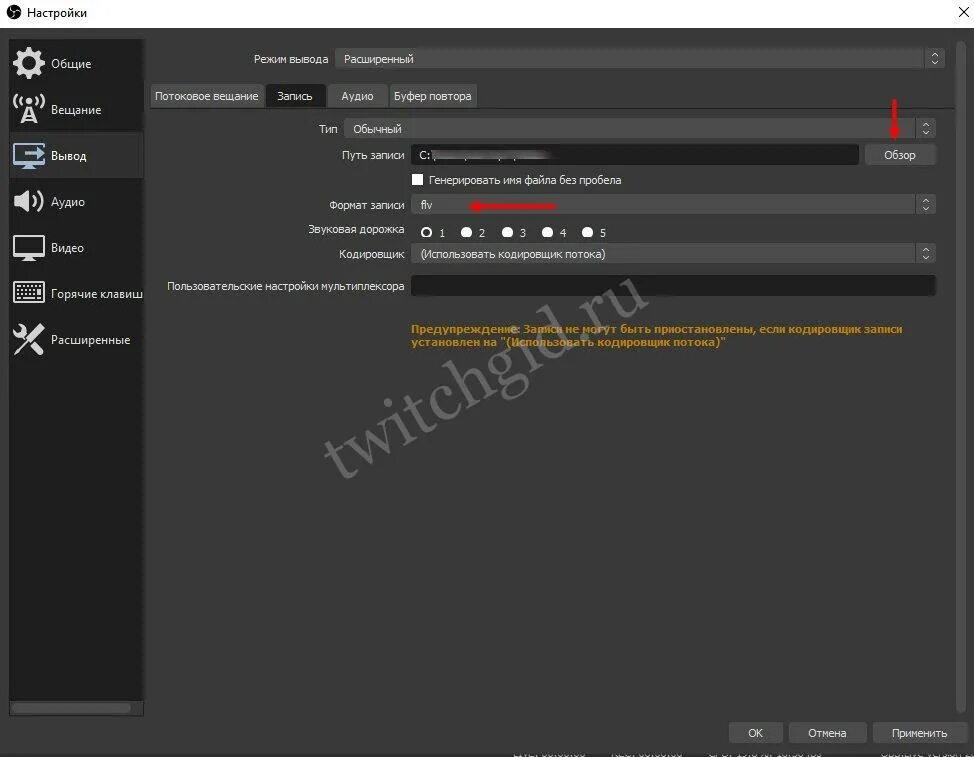Switch to the Запись tab
Image resolution: width=974 pixels, height=757 pixels.
point(295,96)
